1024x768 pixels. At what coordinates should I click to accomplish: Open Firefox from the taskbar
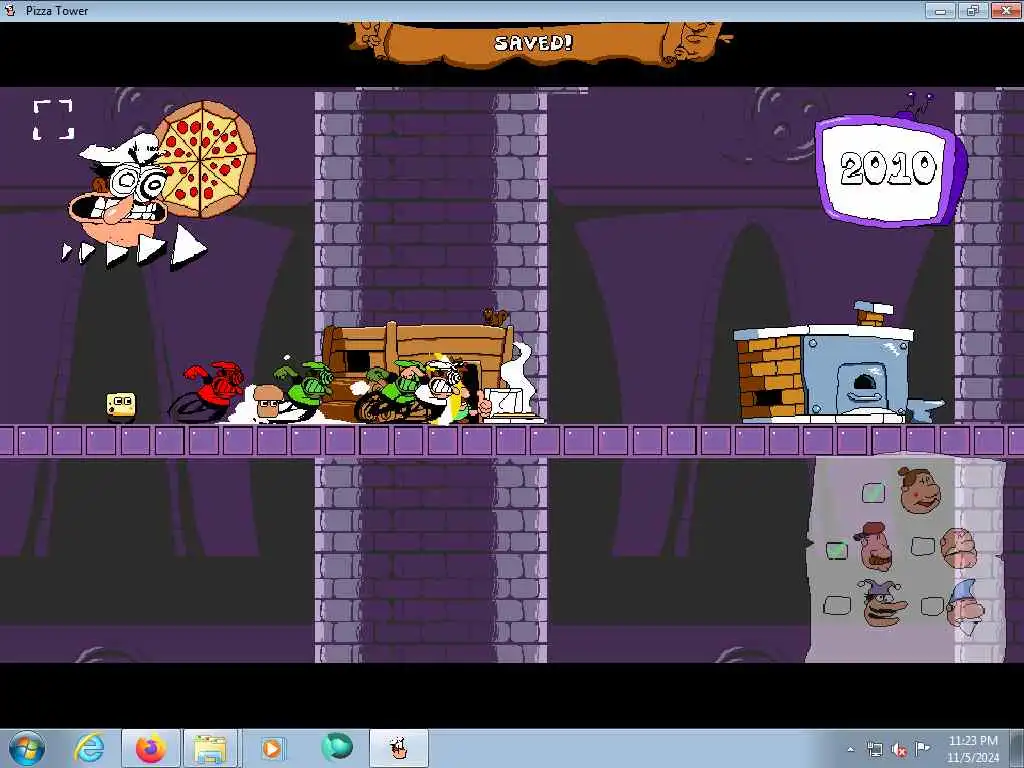[150, 748]
